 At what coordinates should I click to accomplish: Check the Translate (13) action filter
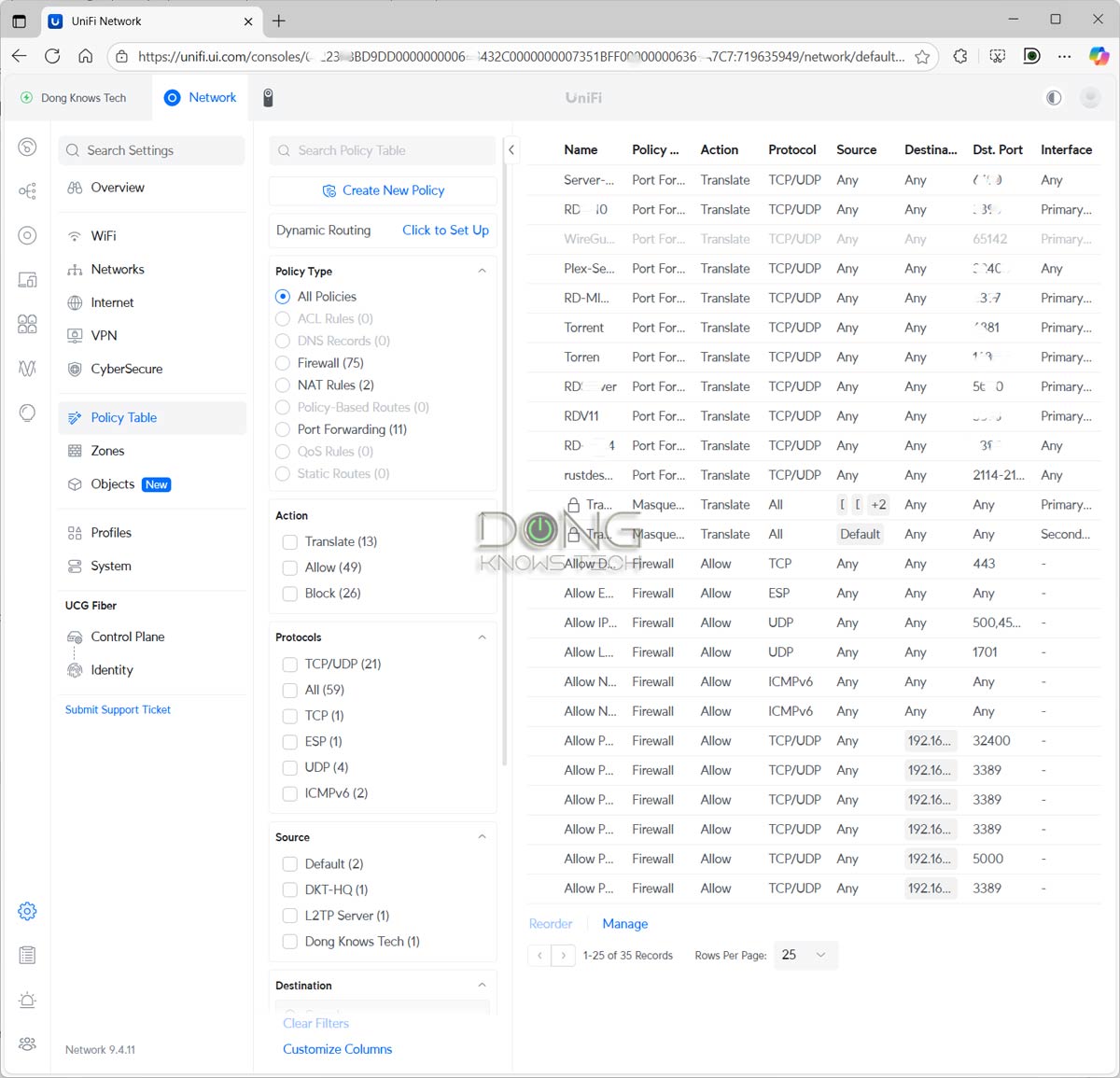tap(289, 541)
